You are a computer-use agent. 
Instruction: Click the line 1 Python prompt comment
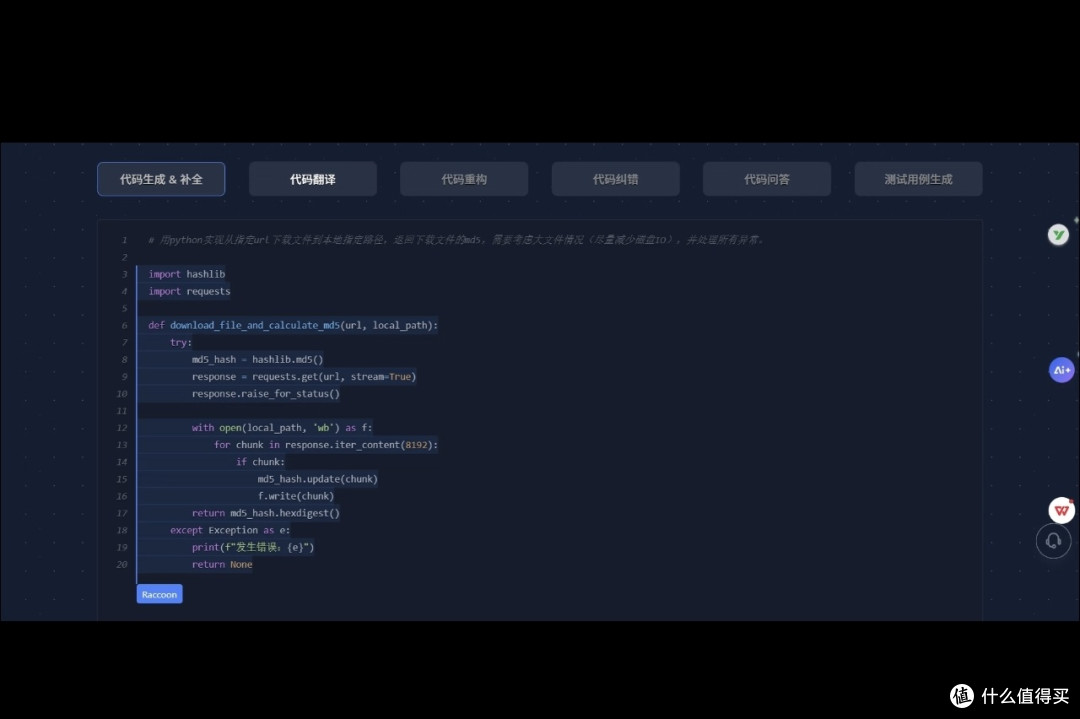tap(455, 240)
